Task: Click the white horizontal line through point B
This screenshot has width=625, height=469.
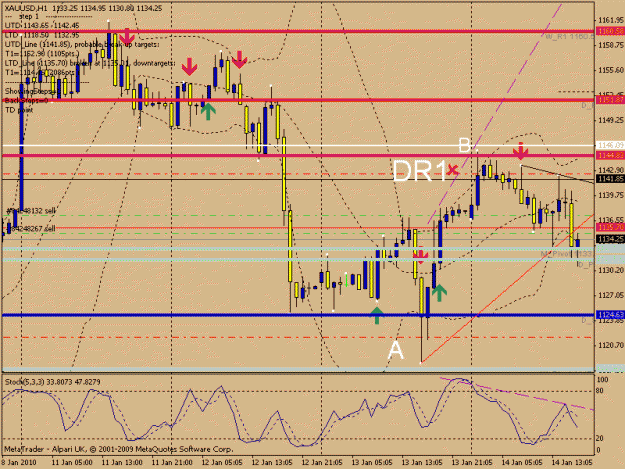Action: 298,146
